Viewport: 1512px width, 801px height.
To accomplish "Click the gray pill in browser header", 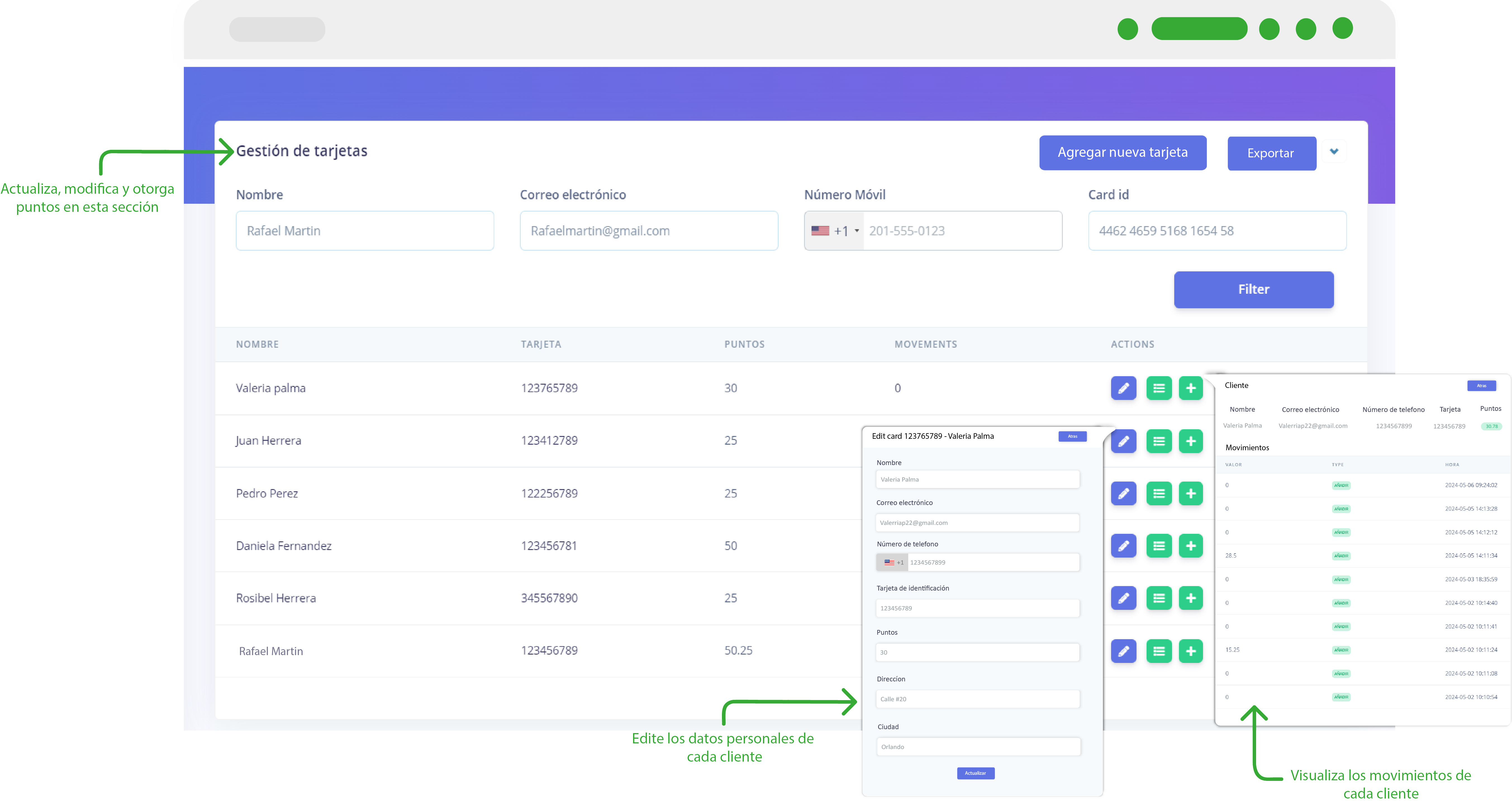I will [x=277, y=29].
